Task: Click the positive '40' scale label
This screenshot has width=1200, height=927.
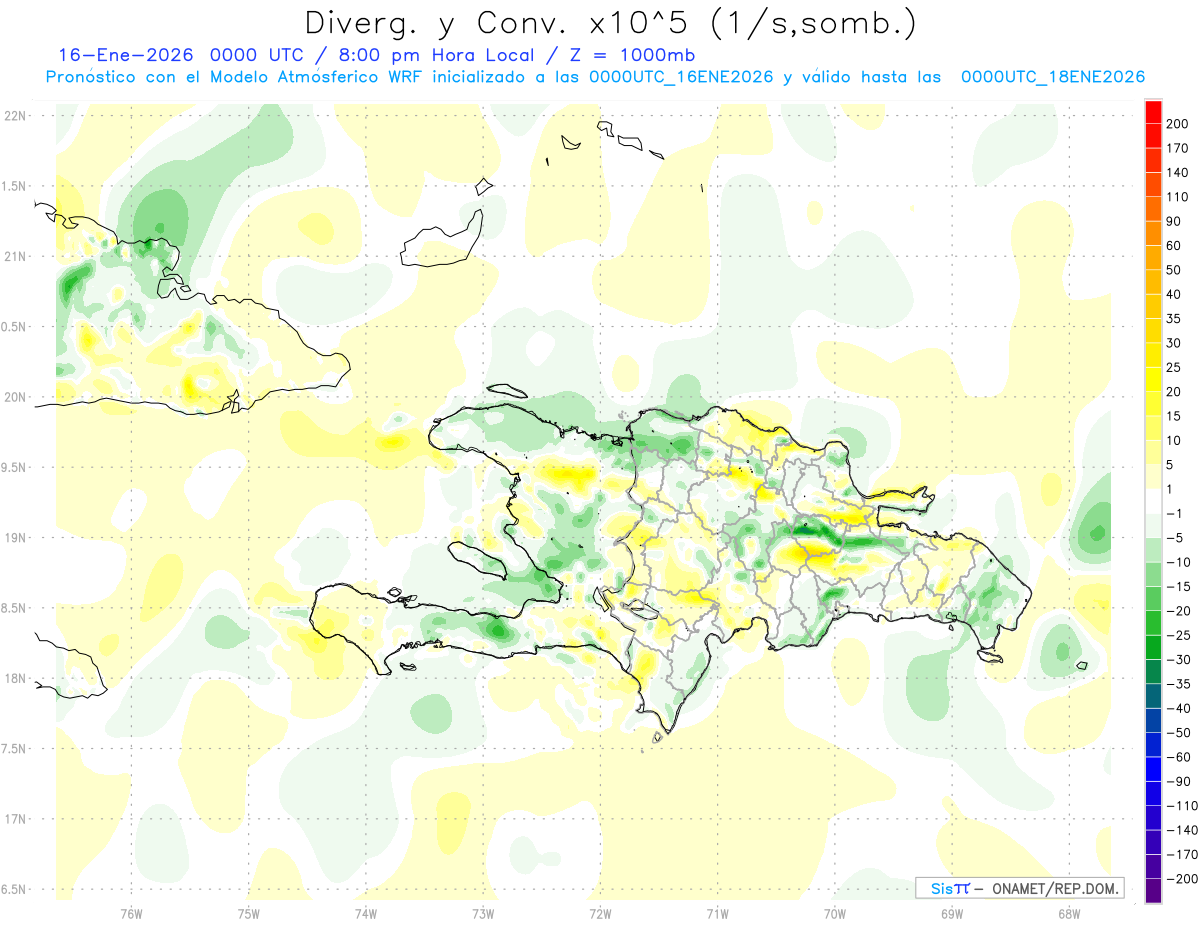Action: coord(1175,294)
